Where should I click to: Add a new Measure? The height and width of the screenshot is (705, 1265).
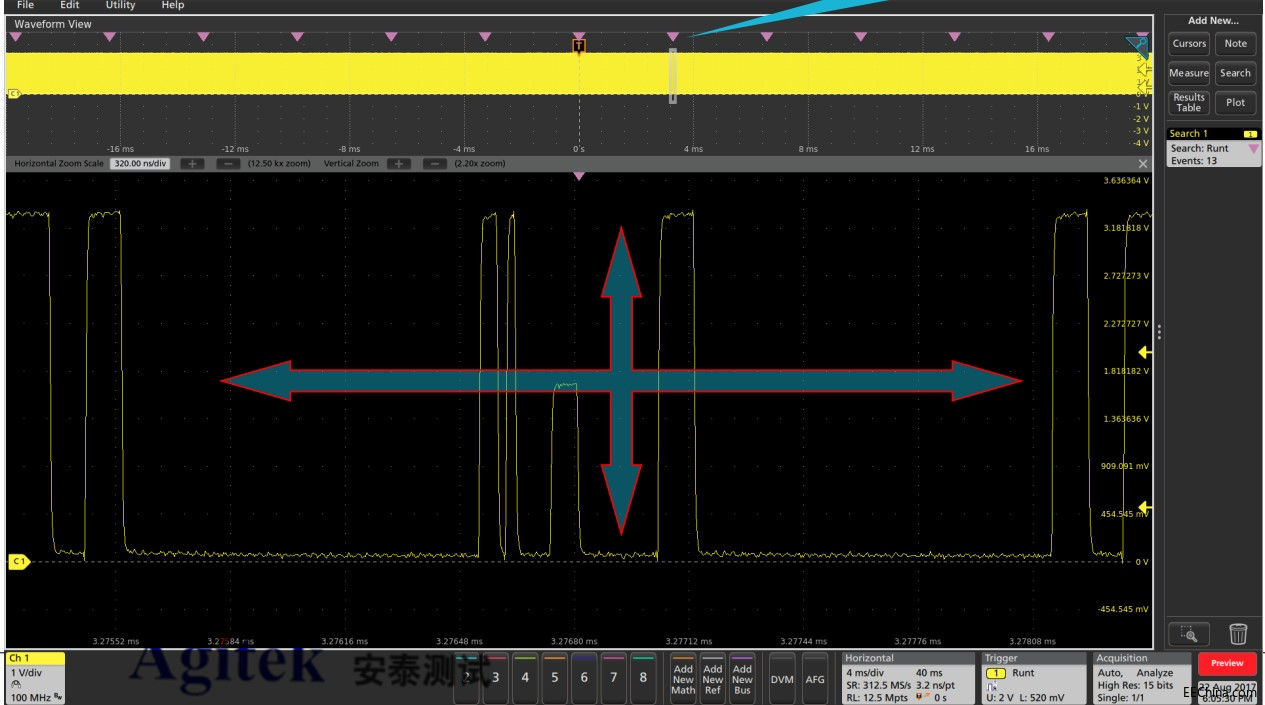(x=1189, y=73)
